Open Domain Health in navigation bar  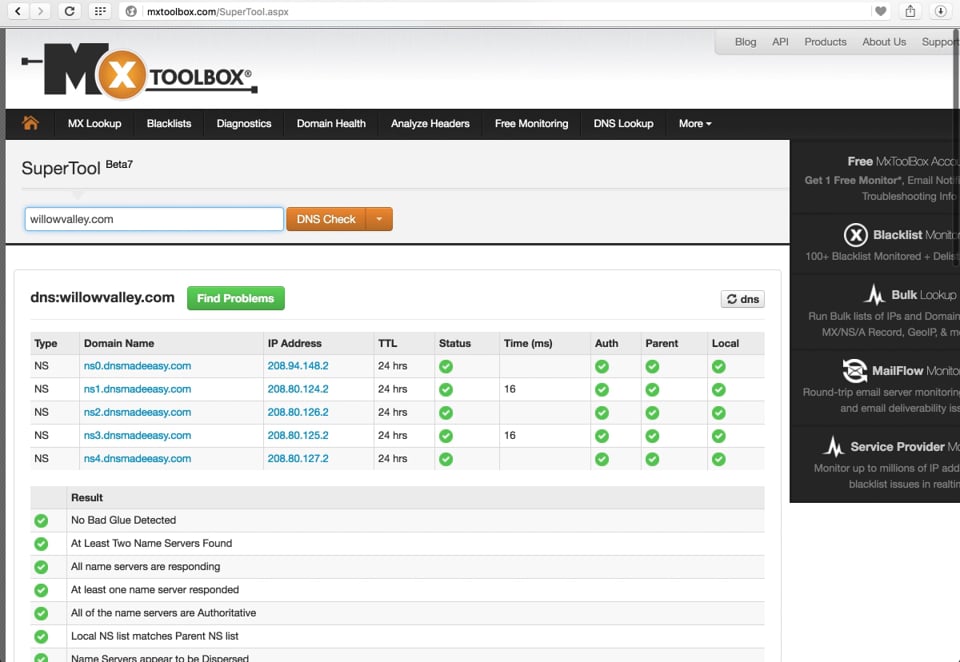pos(331,123)
